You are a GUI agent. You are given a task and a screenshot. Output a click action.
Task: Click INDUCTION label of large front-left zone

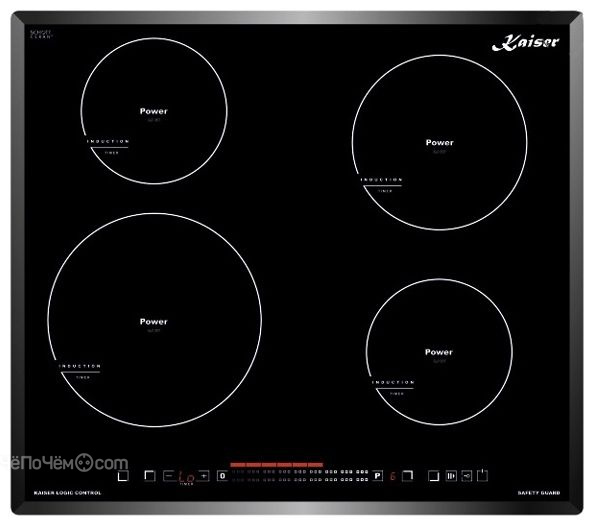(x=80, y=366)
